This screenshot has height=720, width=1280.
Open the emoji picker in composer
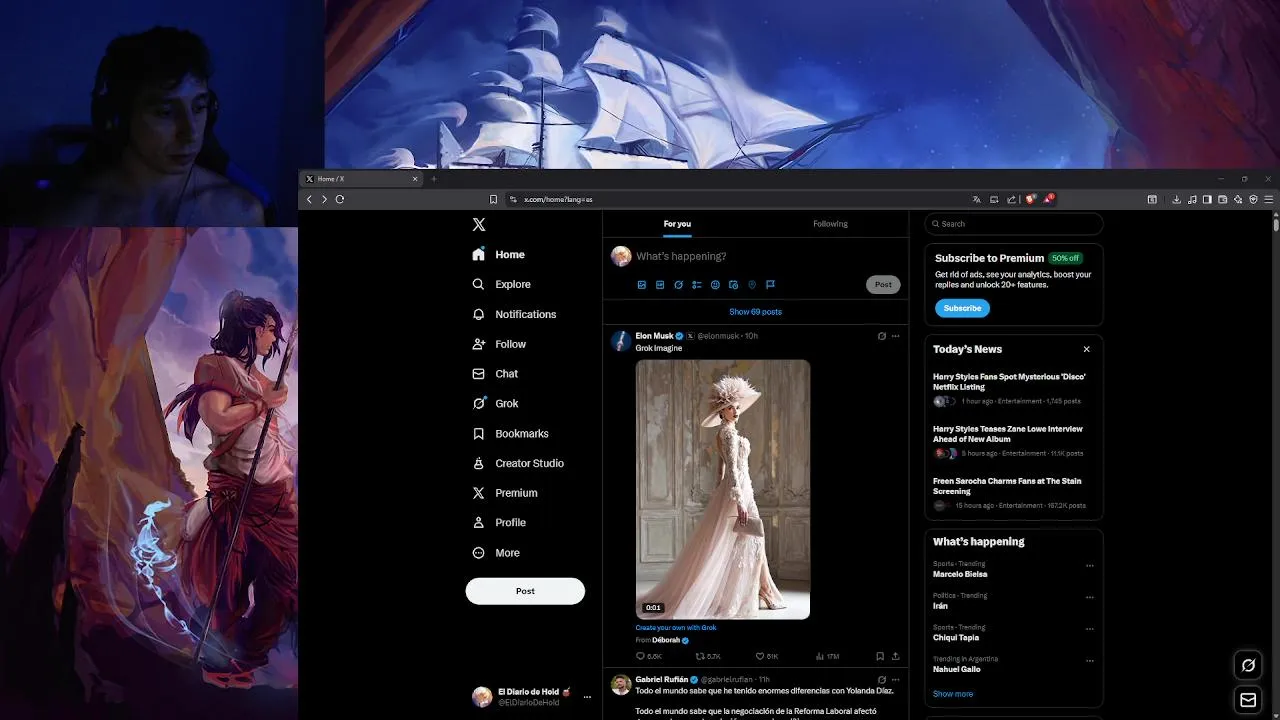point(715,285)
